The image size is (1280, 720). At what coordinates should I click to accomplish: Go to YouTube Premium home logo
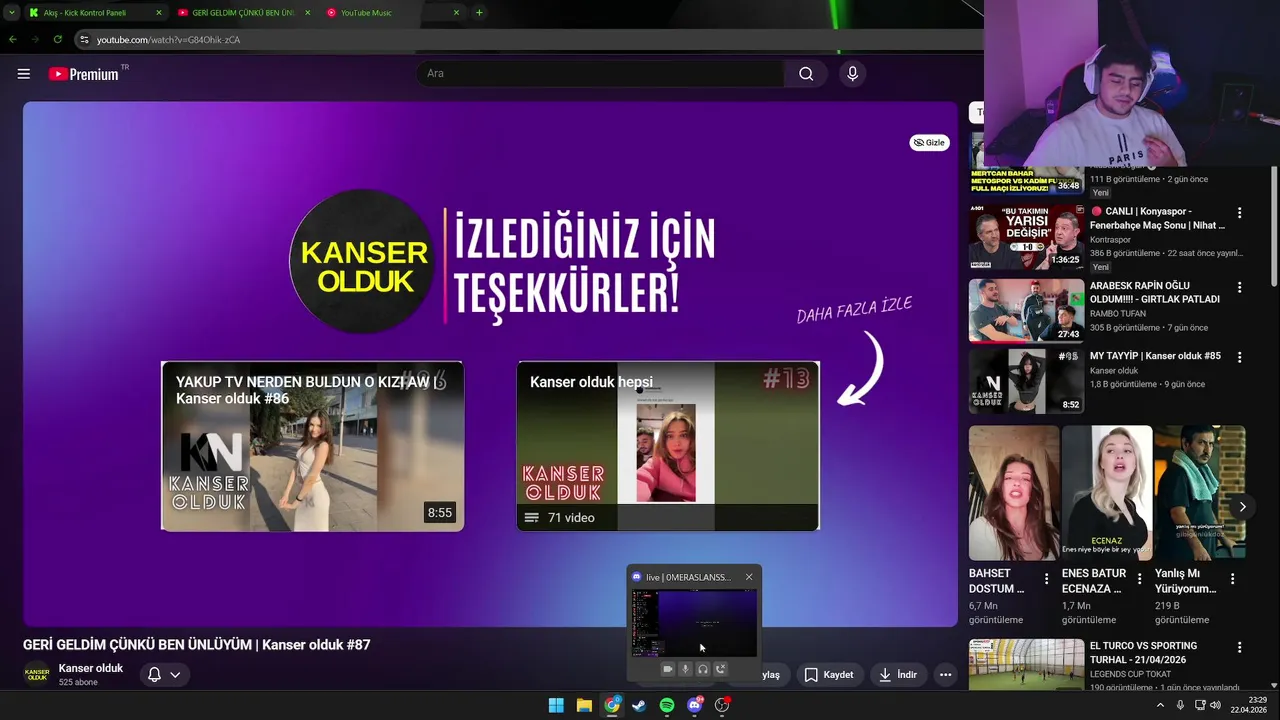point(84,74)
